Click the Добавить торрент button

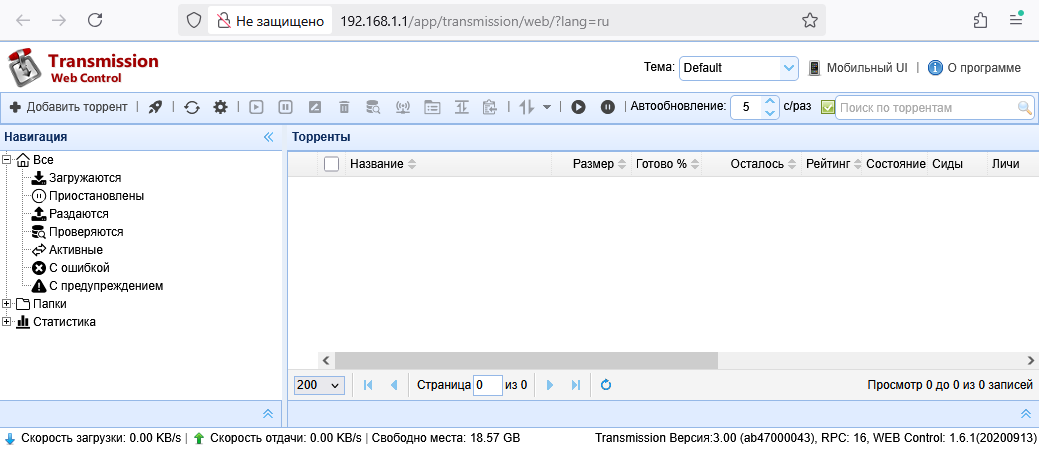click(69, 107)
